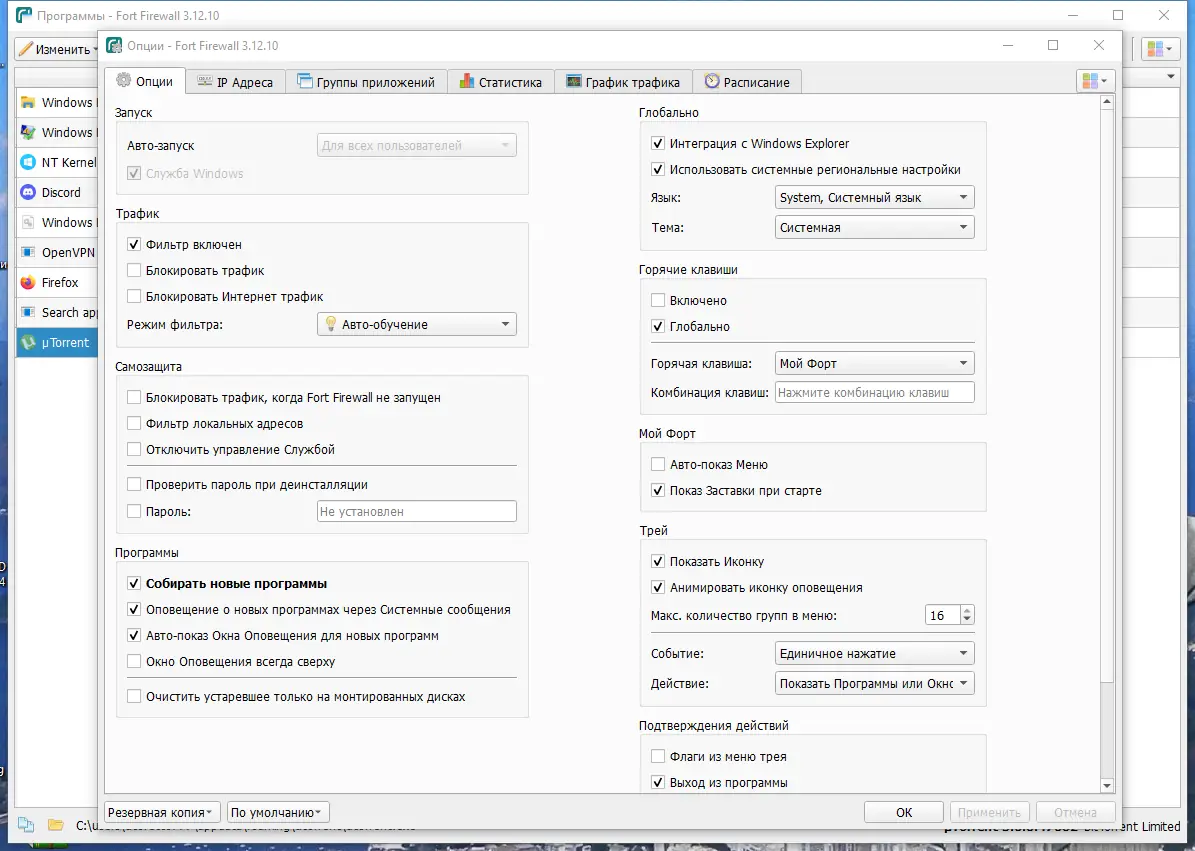The height and width of the screenshot is (851, 1195).
Task: Uncheck Глобально hotkeys checkbox
Action: coord(658,326)
